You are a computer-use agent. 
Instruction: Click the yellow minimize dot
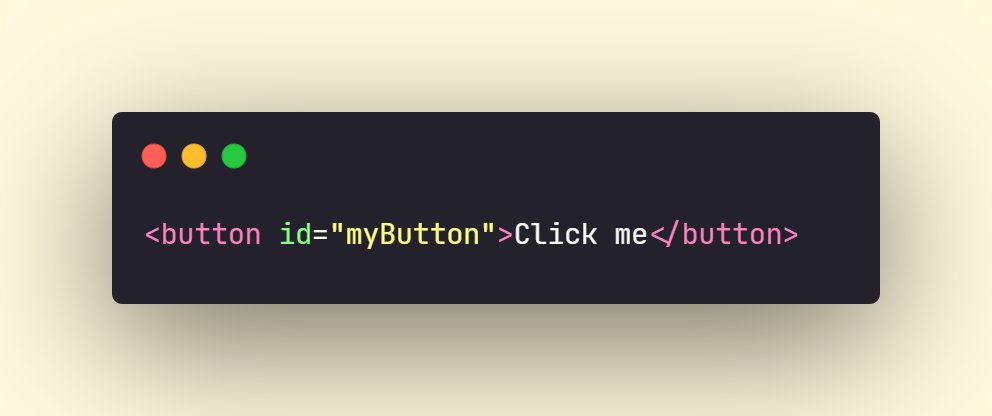click(x=194, y=156)
